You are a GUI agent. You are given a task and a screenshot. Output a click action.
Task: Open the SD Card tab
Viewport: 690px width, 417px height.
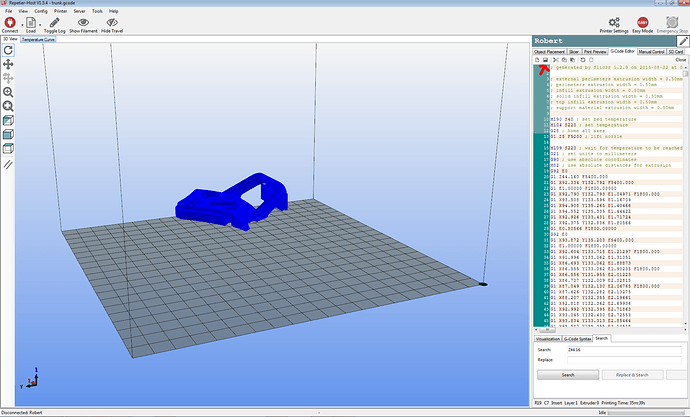pos(676,52)
